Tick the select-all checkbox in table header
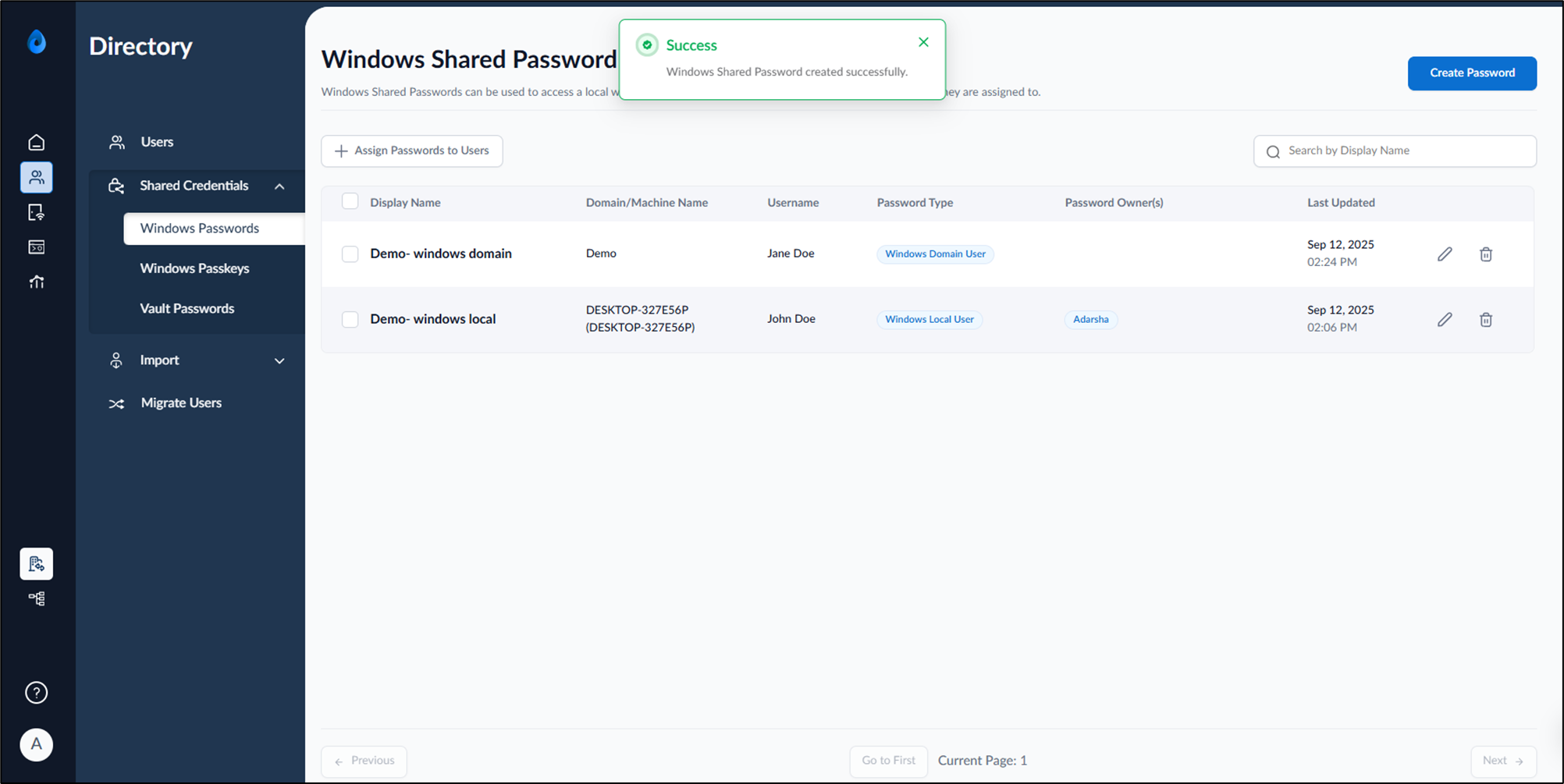 coord(350,201)
